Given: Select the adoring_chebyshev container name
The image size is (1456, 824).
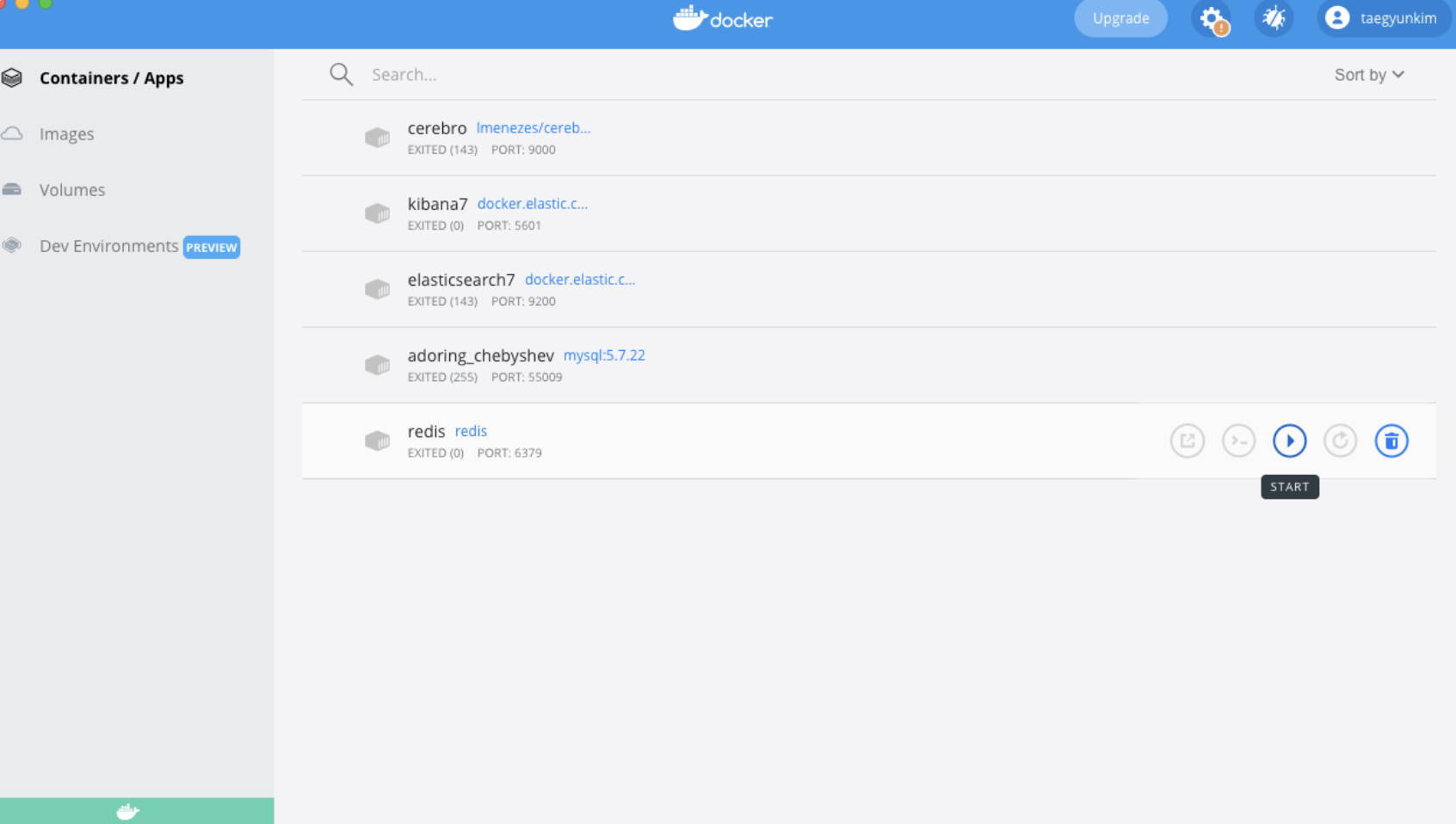Looking at the screenshot, I should coord(481,355).
